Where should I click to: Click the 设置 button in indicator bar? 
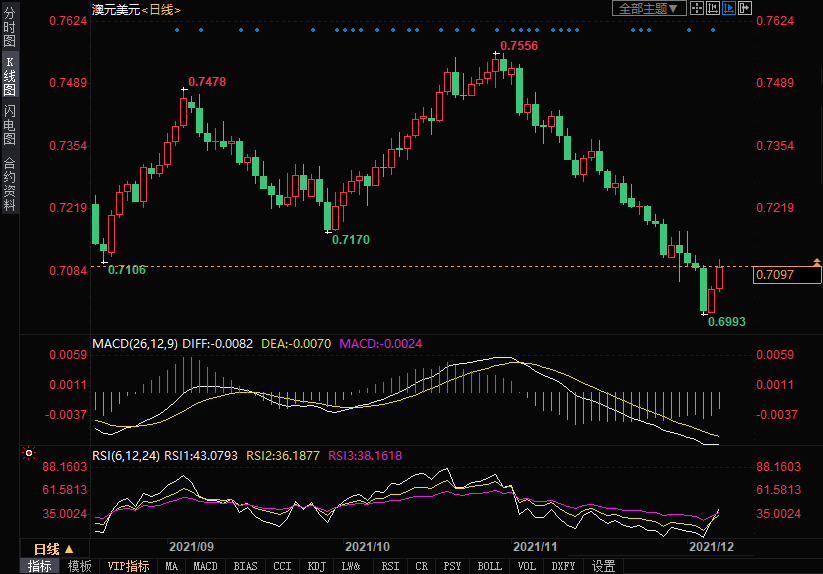(x=603, y=566)
